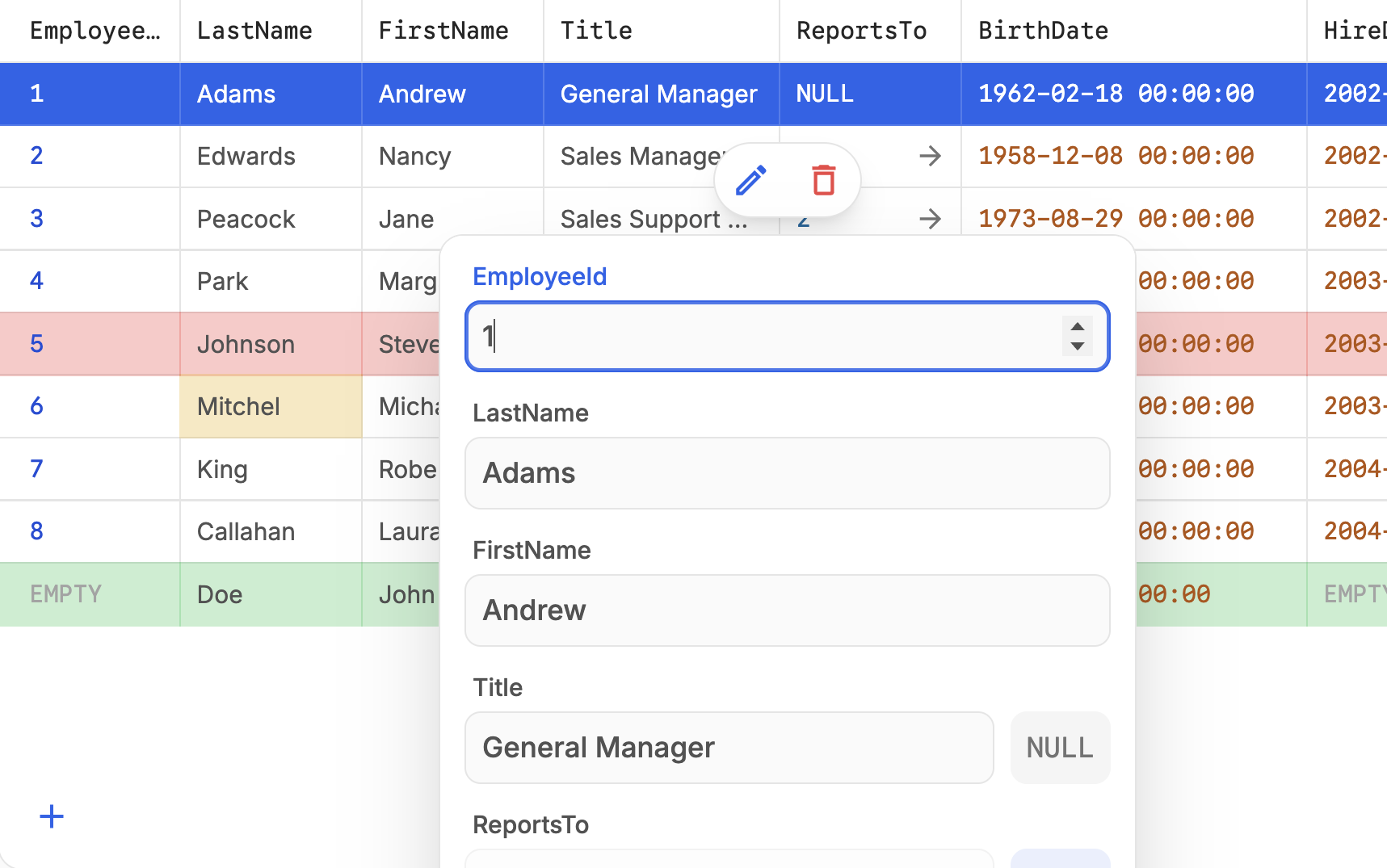The width and height of the screenshot is (1387, 868).
Task: Click the ReportsTo column header
Action: 861,31
